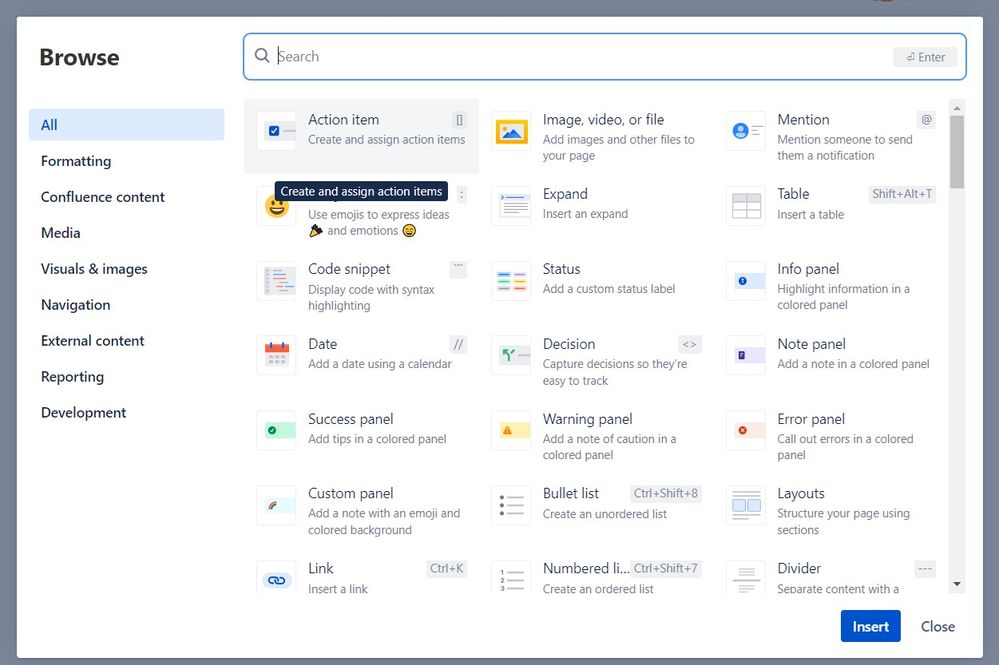The height and width of the screenshot is (665, 999).
Task: Select the Status label icon
Action: click(x=511, y=281)
